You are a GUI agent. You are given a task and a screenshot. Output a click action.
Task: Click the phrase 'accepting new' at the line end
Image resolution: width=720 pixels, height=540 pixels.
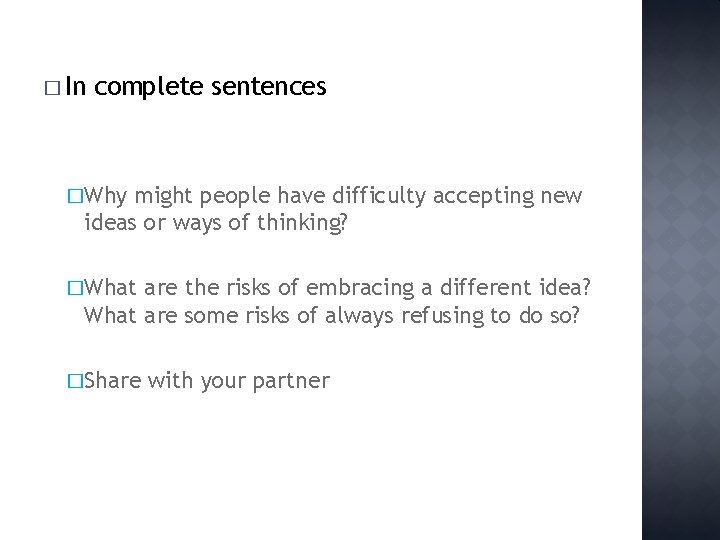pos(507,197)
